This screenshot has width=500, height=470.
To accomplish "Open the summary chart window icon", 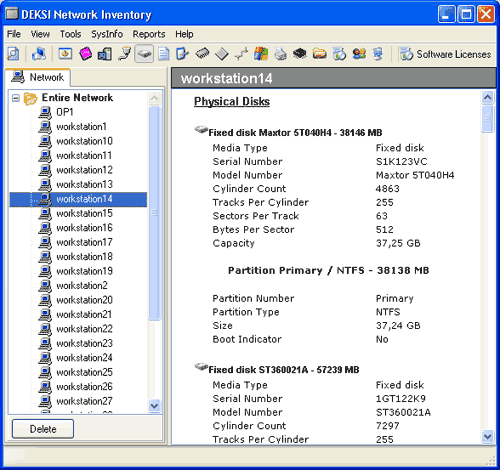I will tap(65, 54).
